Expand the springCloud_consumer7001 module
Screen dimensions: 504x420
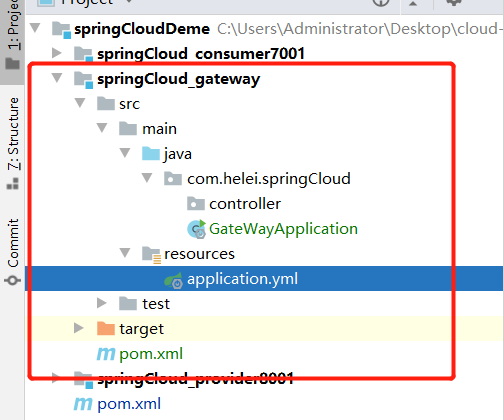coord(57,53)
